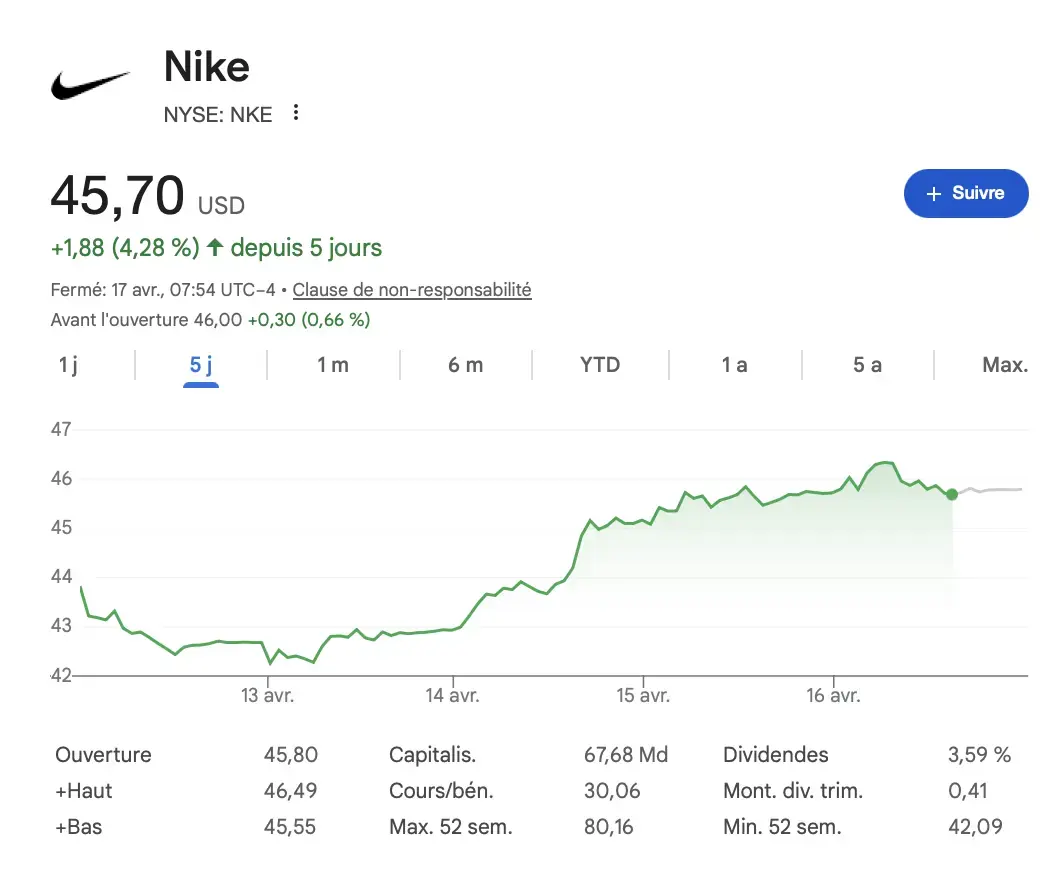
Task: Click the Suivre button to follow Nike stock
Action: (x=966, y=193)
